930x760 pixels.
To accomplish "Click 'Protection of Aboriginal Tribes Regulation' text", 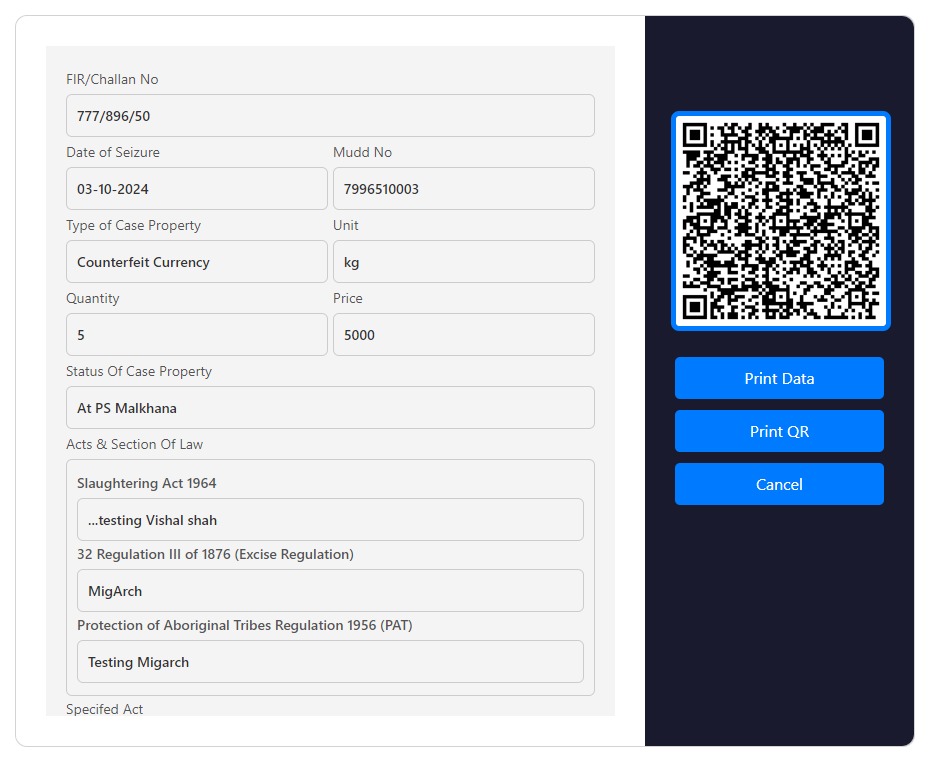I will 212,625.
